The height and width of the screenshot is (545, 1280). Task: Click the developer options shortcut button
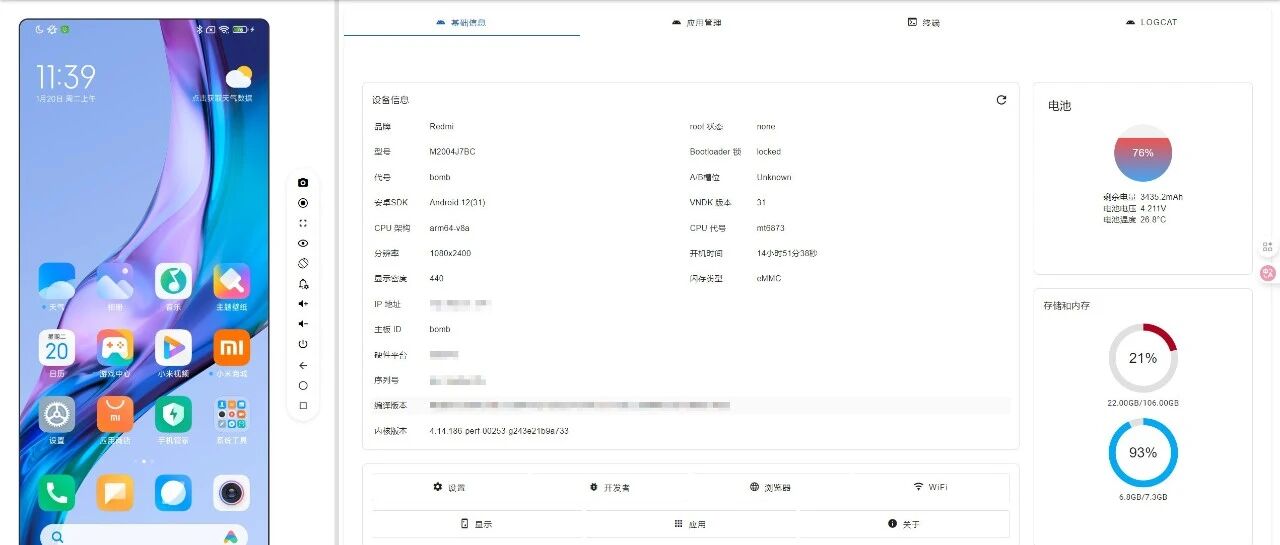[609, 487]
